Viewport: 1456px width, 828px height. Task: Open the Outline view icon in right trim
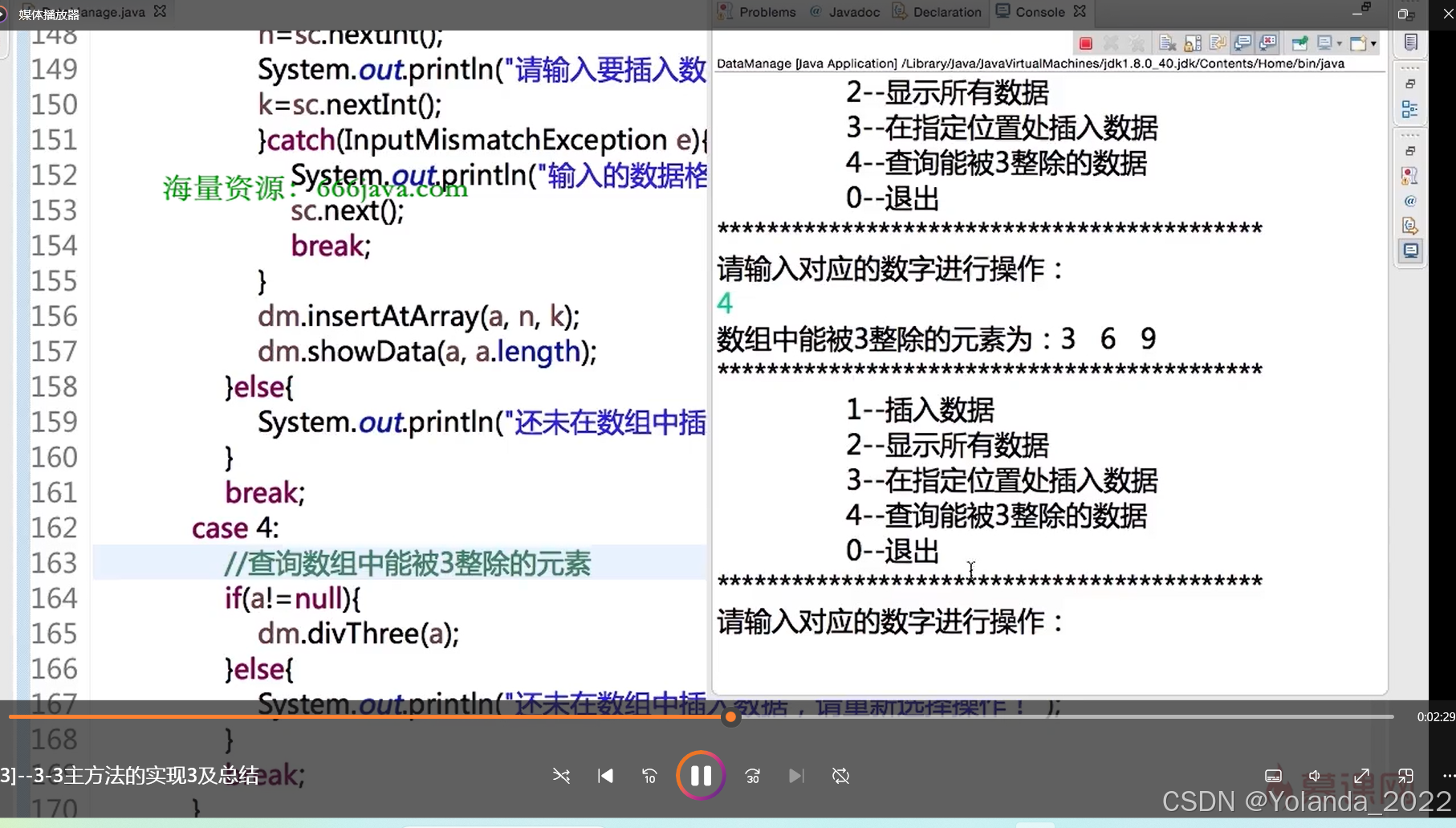click(1410, 109)
